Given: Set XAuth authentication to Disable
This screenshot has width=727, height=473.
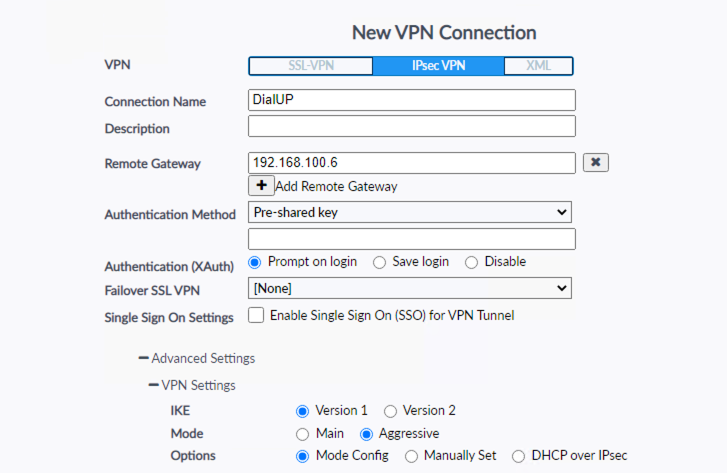Looking at the screenshot, I should pos(471,262).
